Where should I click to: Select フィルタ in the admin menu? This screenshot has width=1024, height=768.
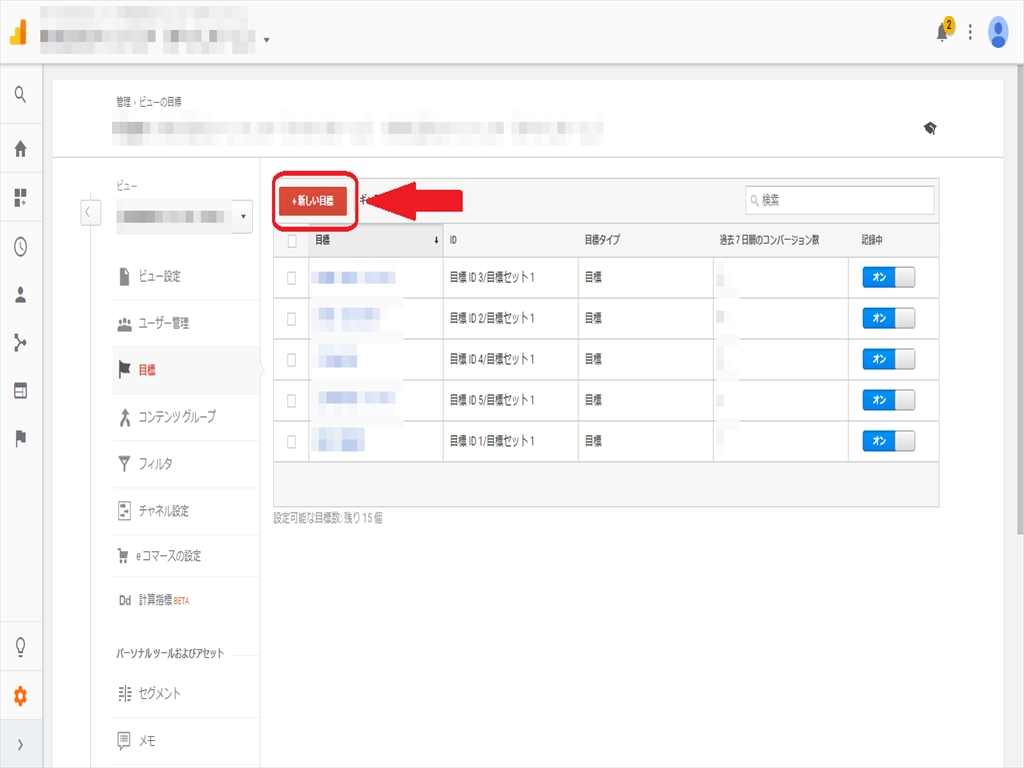tap(155, 464)
